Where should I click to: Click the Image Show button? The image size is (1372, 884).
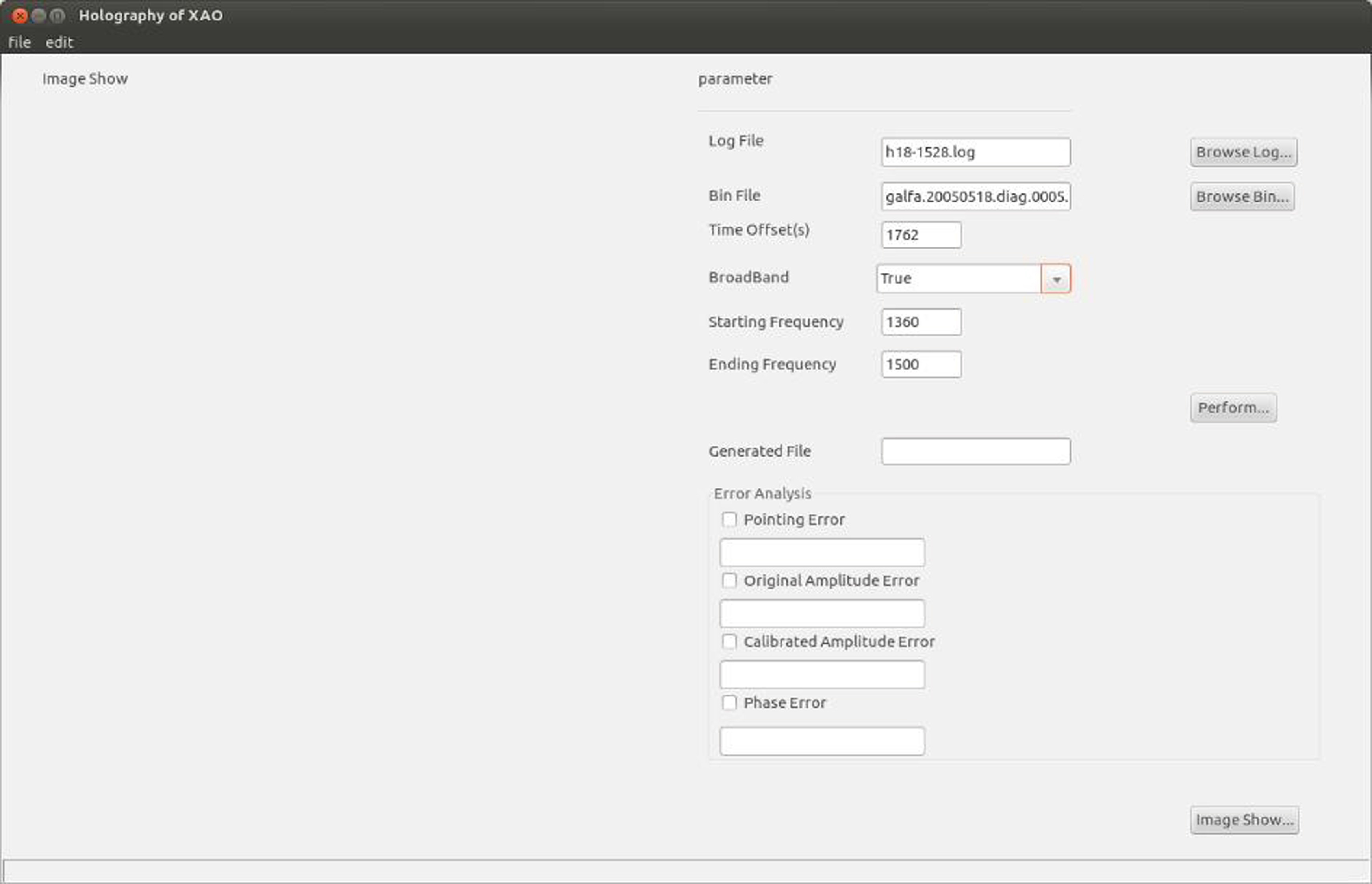pos(1244,820)
